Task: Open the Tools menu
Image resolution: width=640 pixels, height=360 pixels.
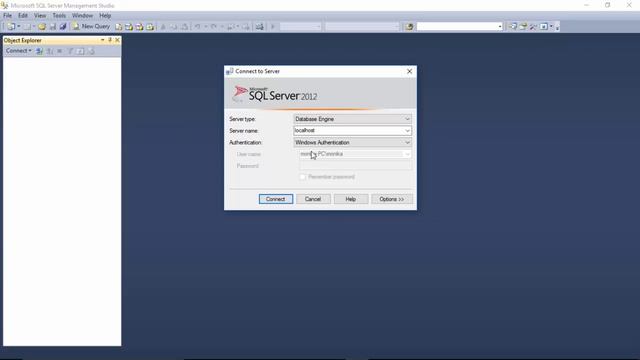Action: pos(59,16)
